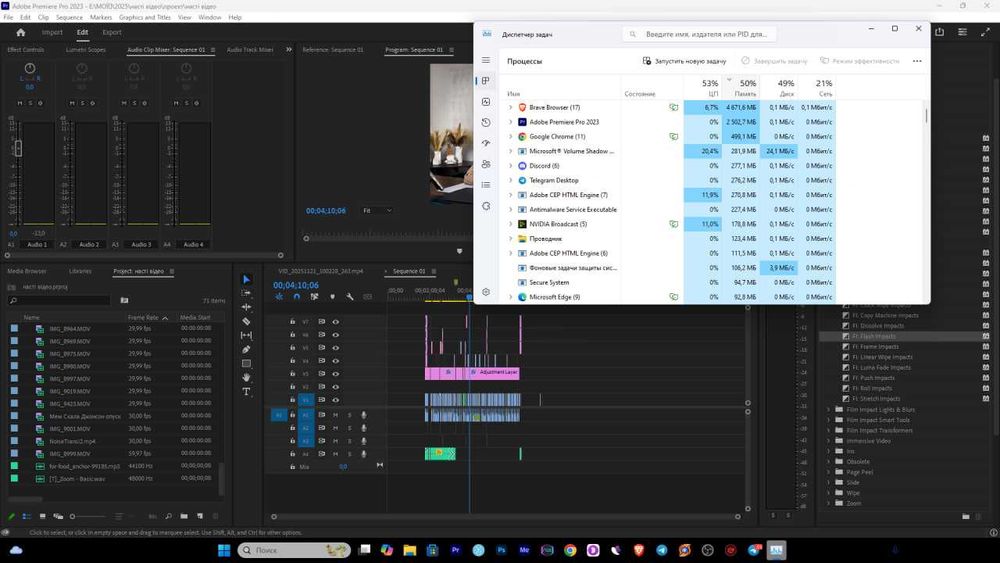Image resolution: width=1000 pixels, height=563 pixels.
Task: Expand Microsoft Edge process group
Action: (510, 297)
